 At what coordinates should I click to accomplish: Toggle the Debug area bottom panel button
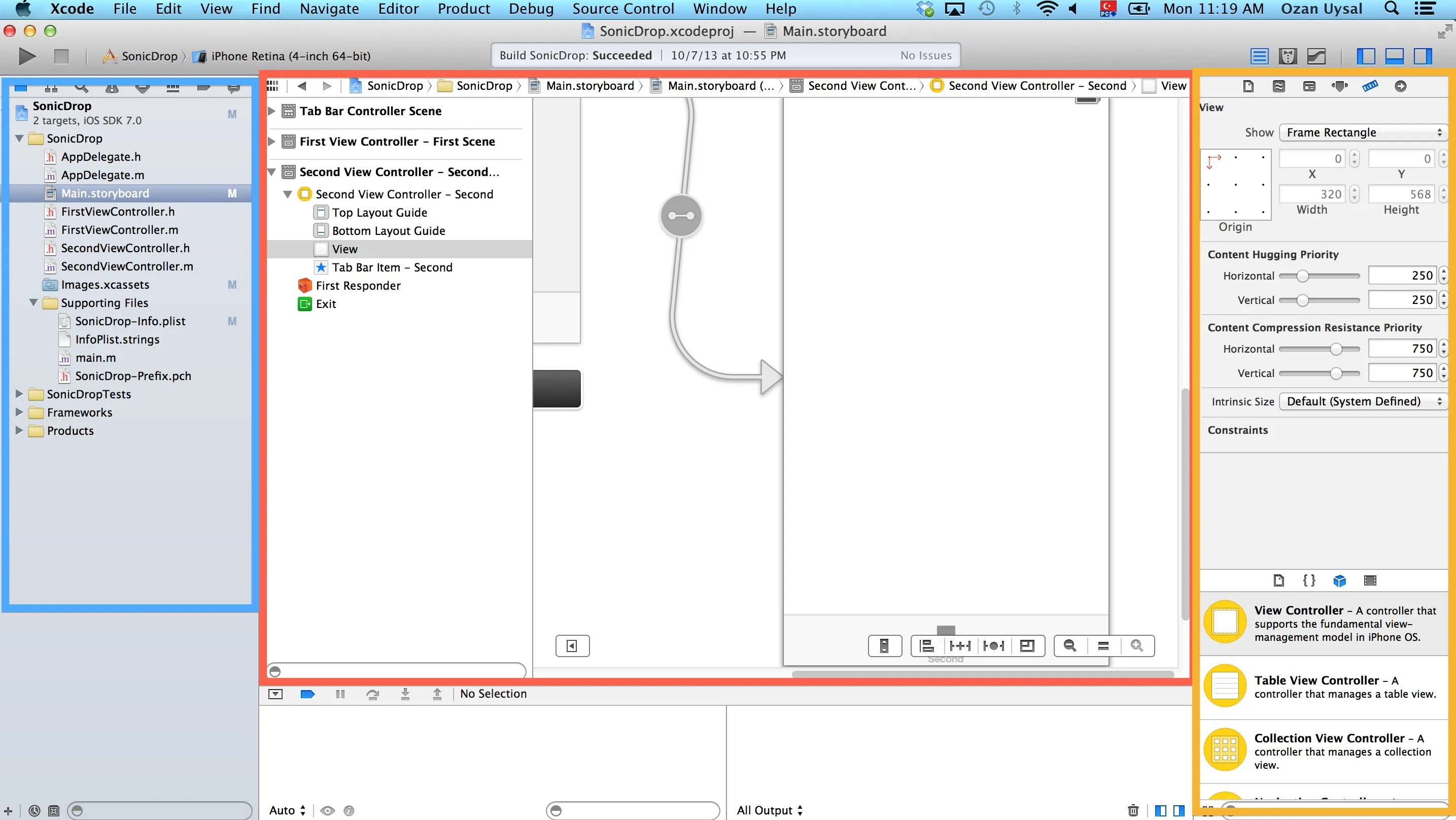click(x=1394, y=56)
